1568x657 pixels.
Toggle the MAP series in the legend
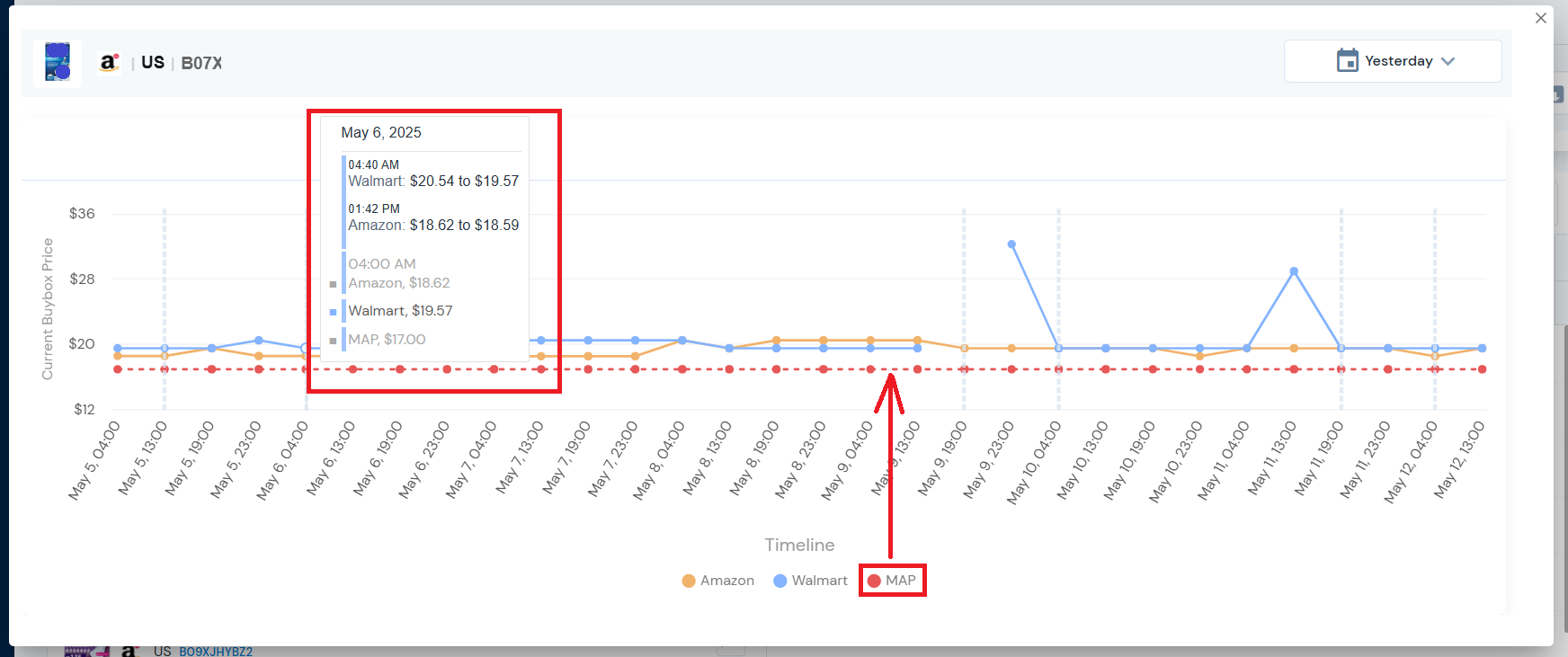click(892, 581)
